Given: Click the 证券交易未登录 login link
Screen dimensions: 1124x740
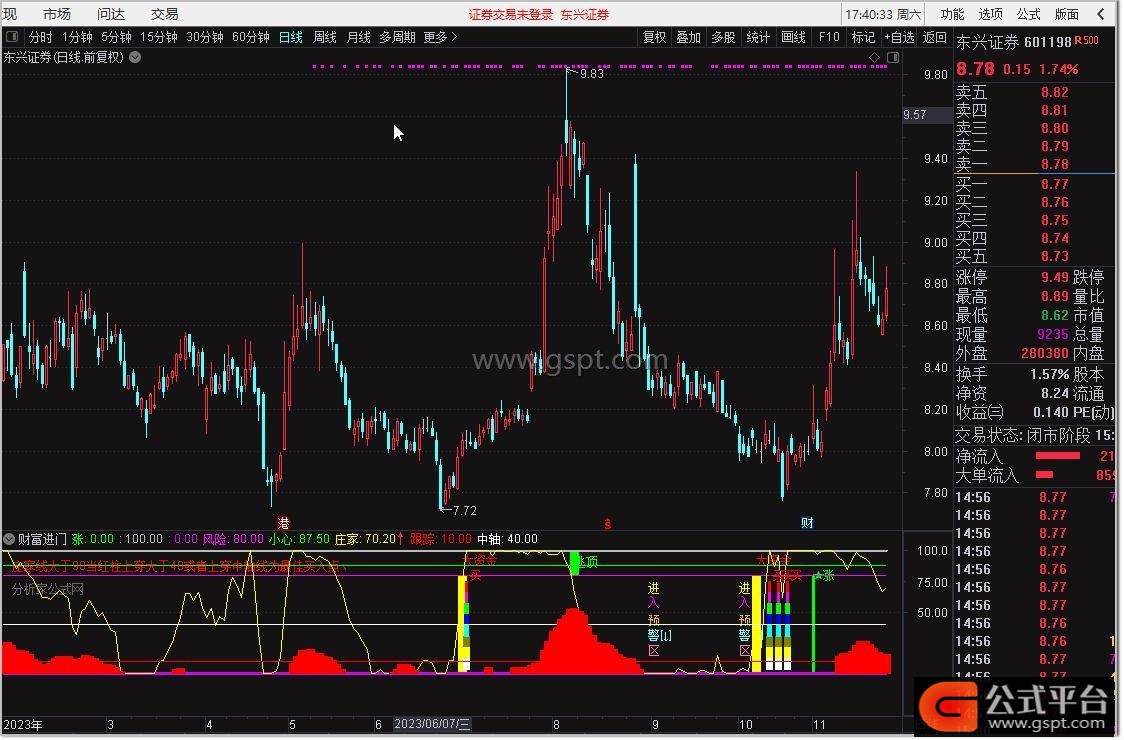Looking at the screenshot, I should [x=510, y=14].
